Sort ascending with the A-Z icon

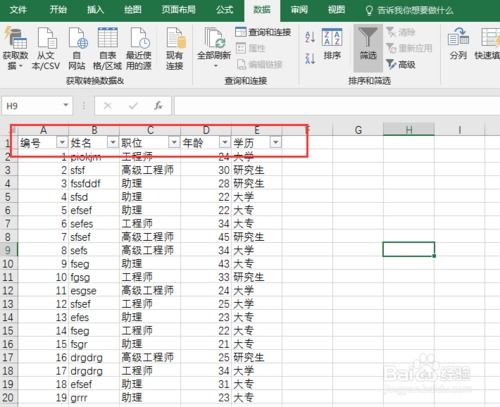point(310,37)
